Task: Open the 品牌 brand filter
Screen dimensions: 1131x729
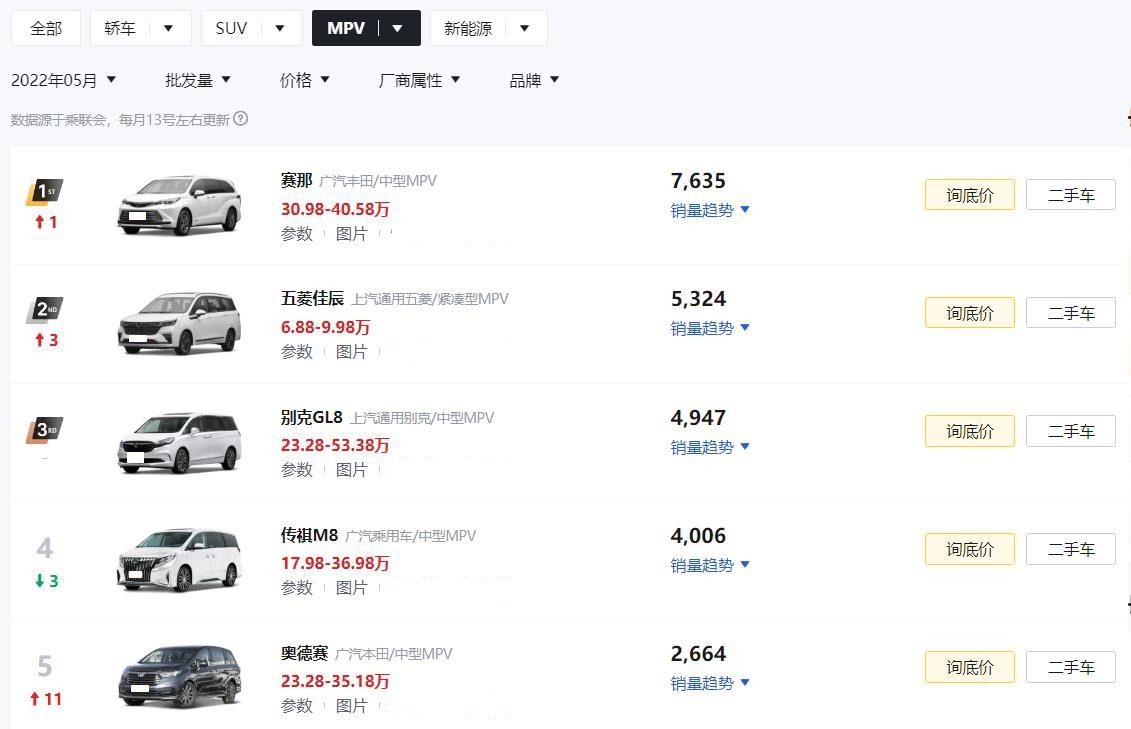Action: pyautogui.click(x=534, y=80)
